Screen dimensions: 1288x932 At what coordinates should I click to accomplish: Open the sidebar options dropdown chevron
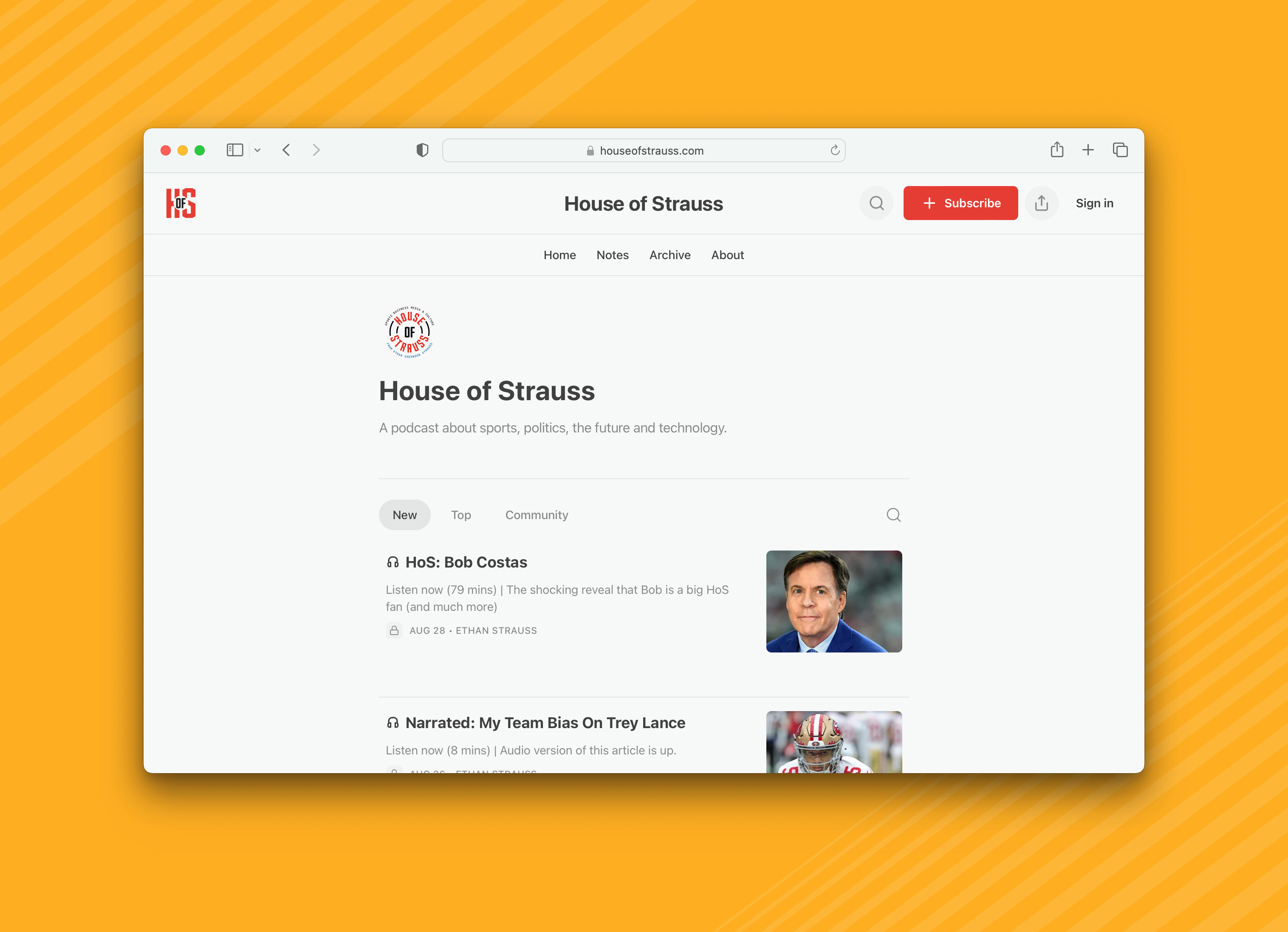257,150
